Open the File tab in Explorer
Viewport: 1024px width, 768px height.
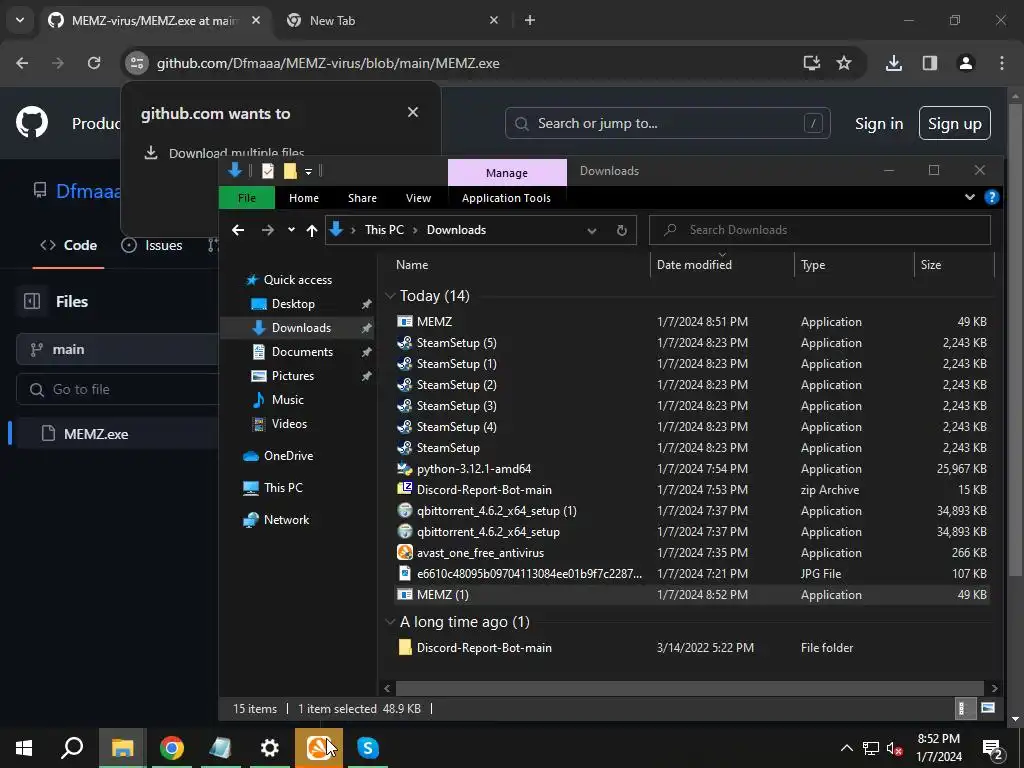(x=247, y=198)
